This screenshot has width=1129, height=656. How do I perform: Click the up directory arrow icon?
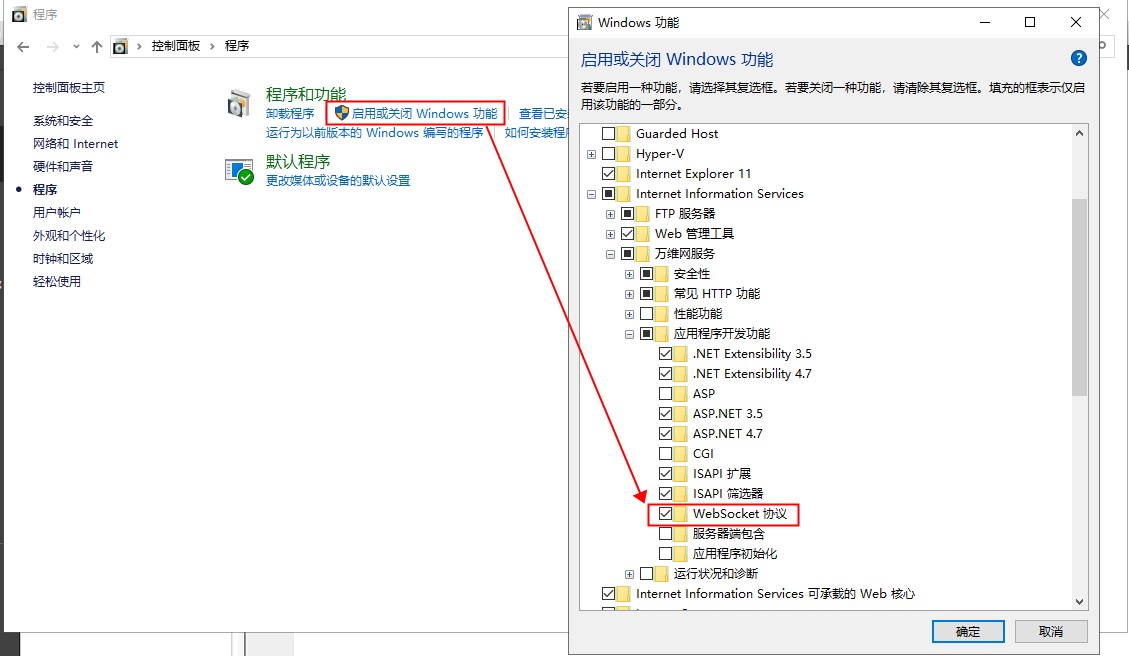coord(97,46)
